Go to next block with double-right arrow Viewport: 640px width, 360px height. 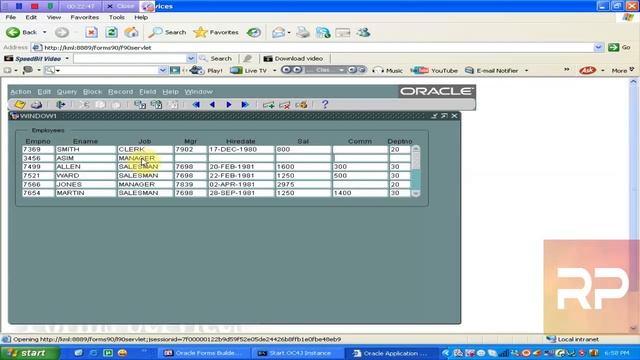tap(245, 105)
